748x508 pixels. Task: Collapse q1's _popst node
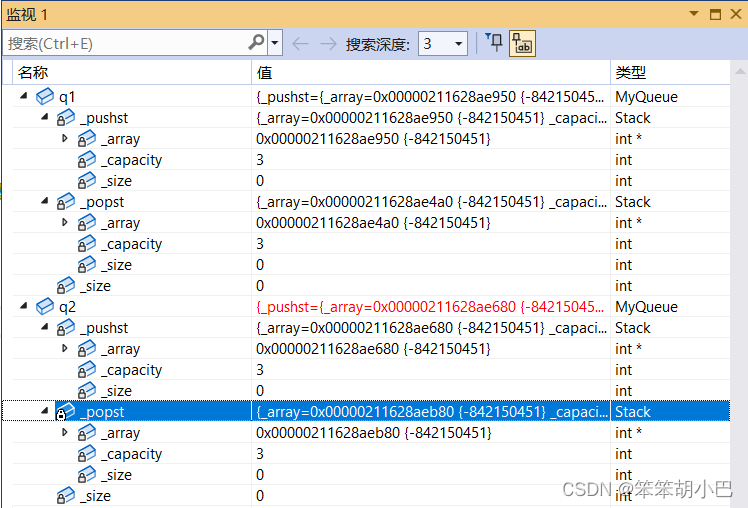44,201
